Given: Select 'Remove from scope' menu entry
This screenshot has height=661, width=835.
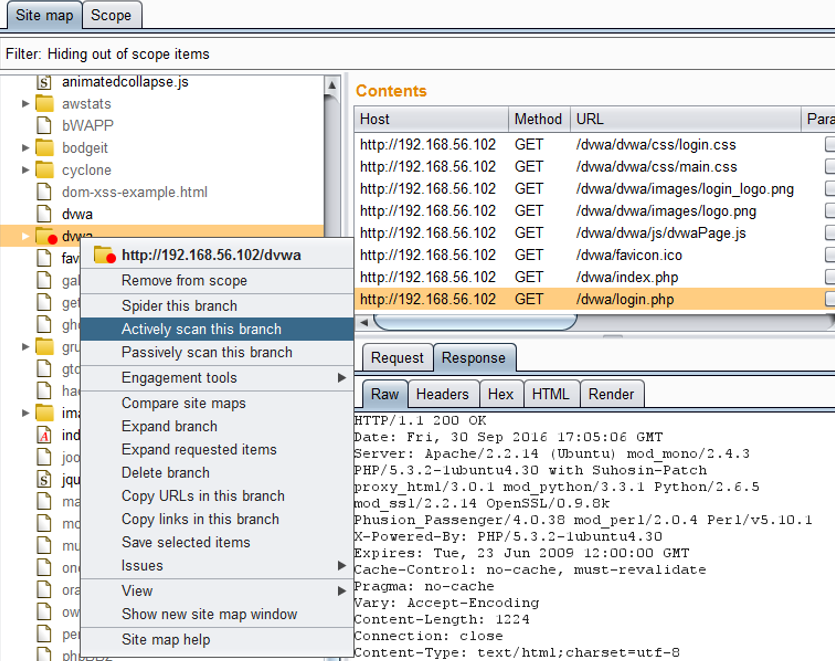Looking at the screenshot, I should [217, 281].
